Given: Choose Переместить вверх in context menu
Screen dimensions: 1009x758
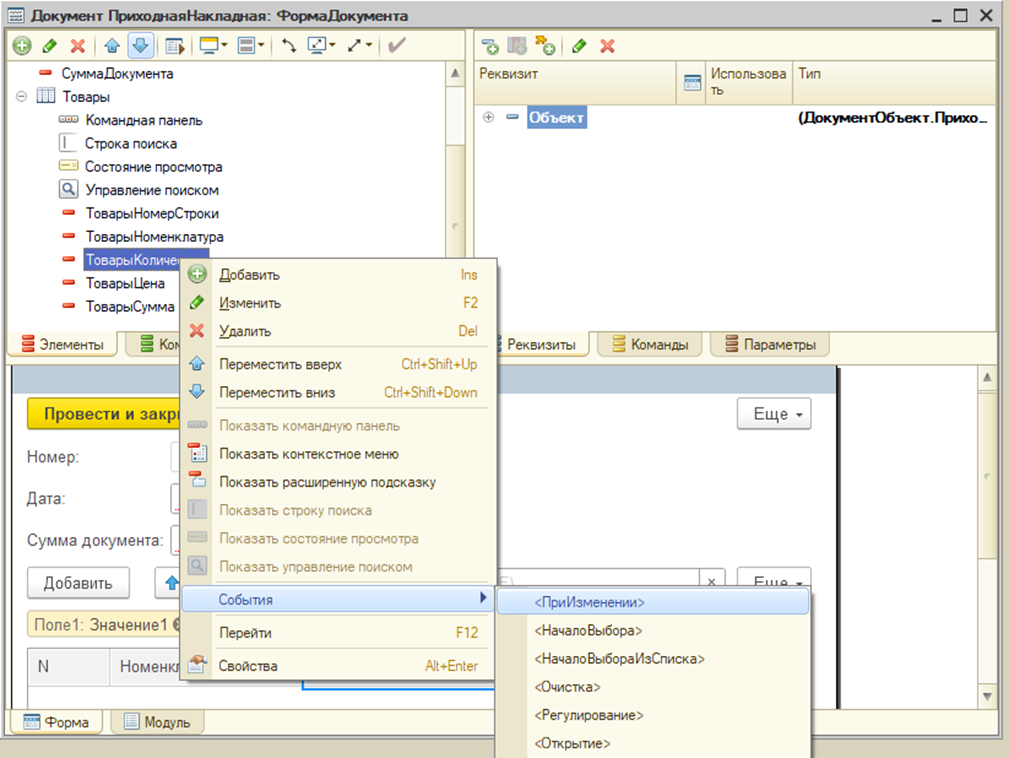Looking at the screenshot, I should pyautogui.click(x=338, y=364).
